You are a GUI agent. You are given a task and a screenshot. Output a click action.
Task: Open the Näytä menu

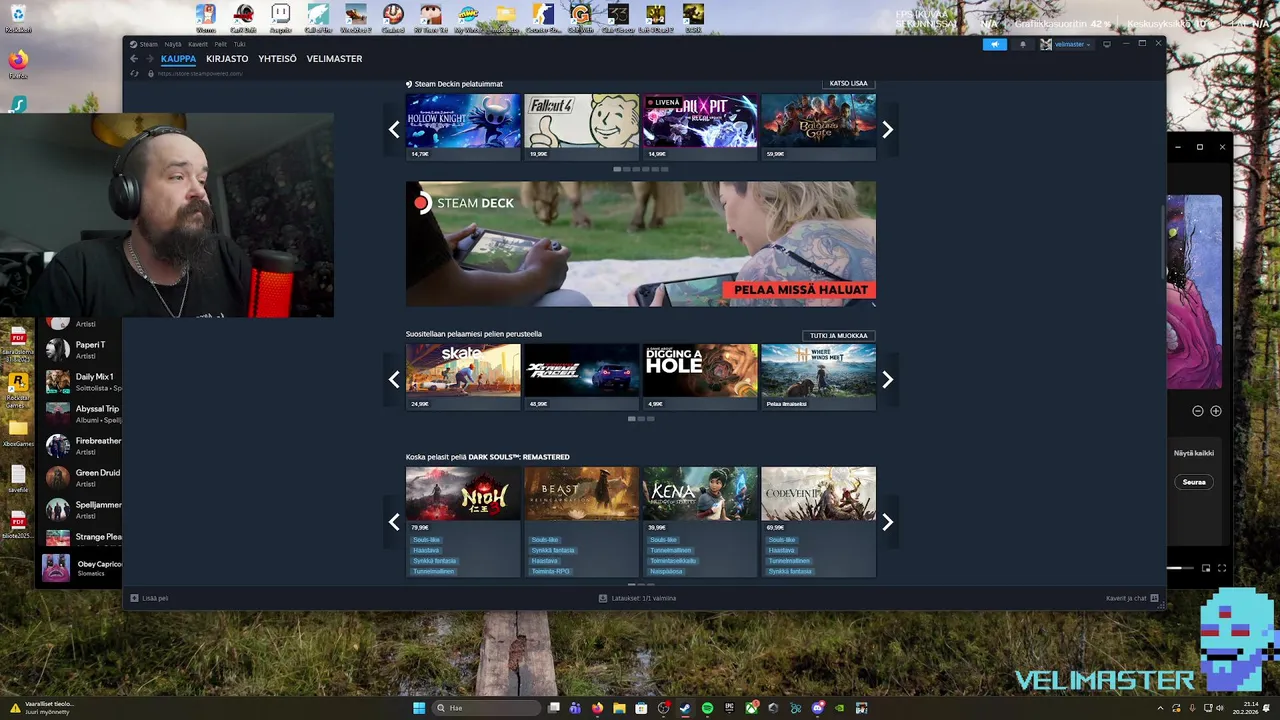click(173, 44)
